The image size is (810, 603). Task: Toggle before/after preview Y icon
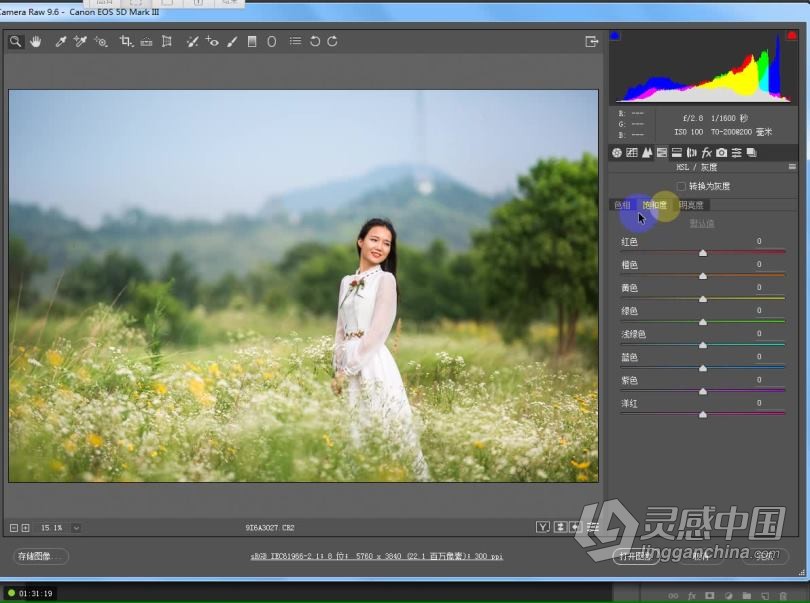542,527
